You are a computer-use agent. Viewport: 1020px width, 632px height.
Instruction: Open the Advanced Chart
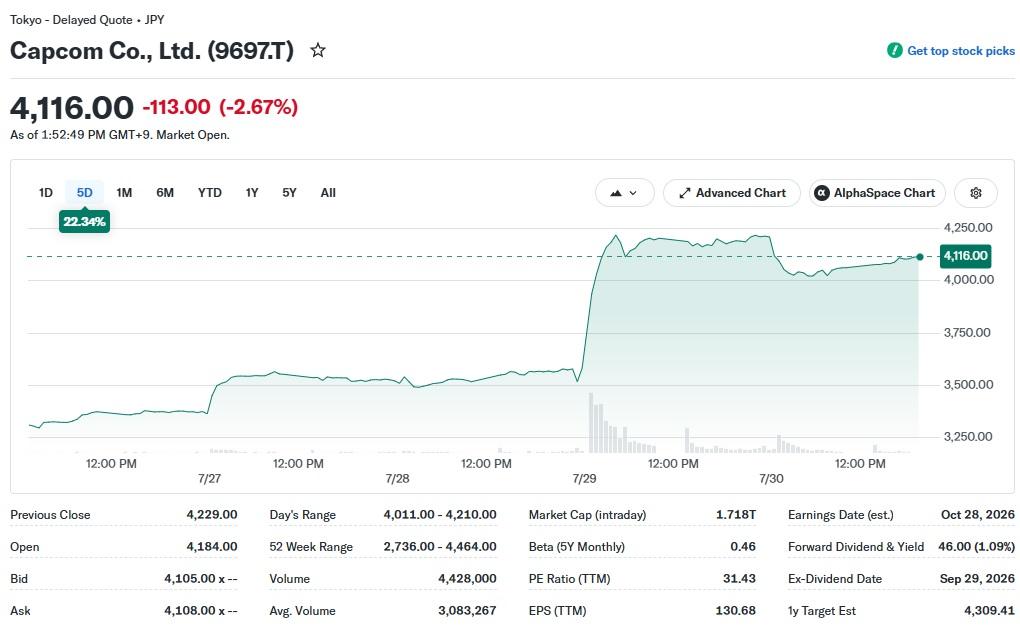[x=732, y=193]
